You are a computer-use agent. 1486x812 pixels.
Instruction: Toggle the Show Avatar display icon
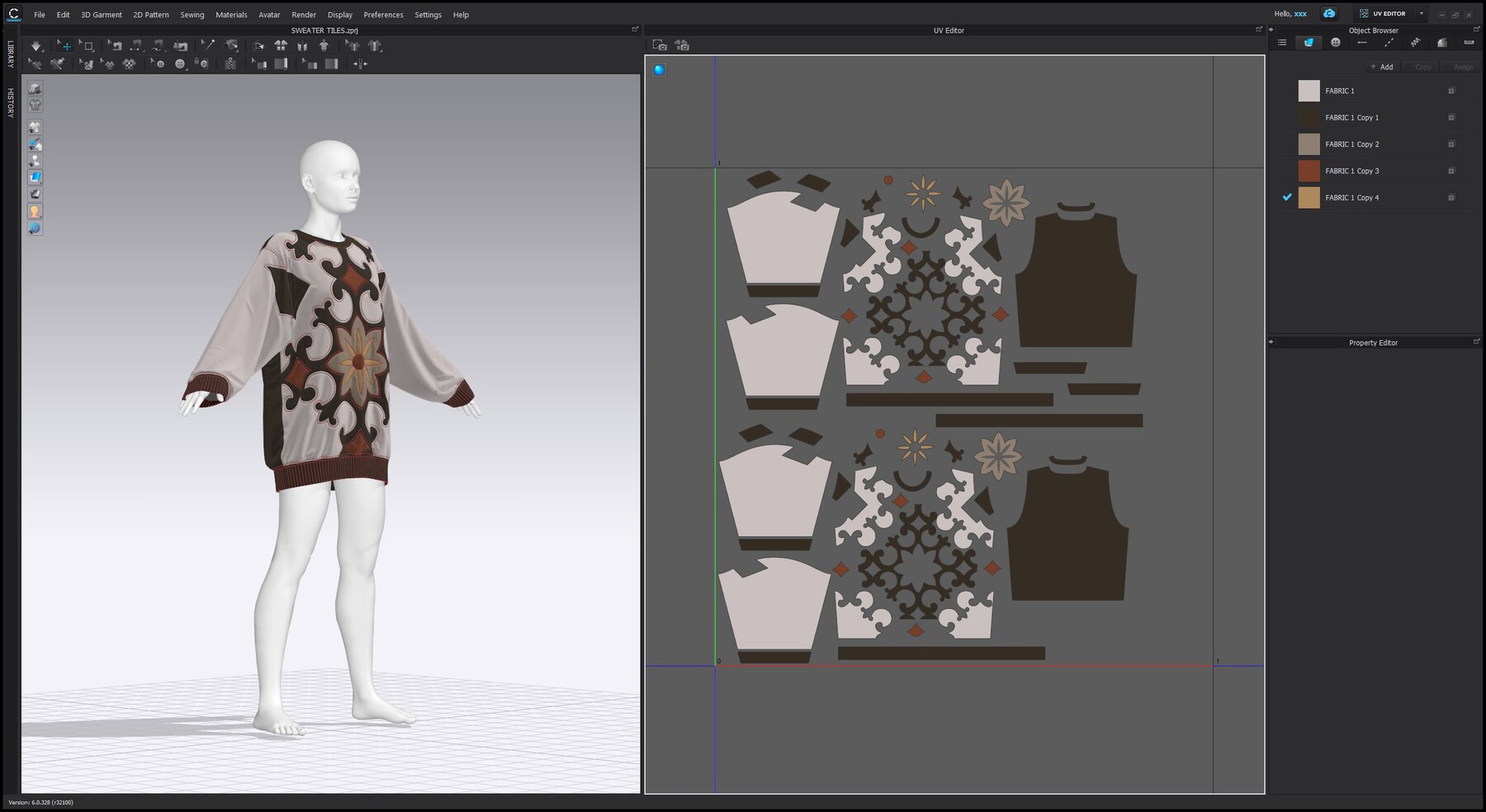35,160
